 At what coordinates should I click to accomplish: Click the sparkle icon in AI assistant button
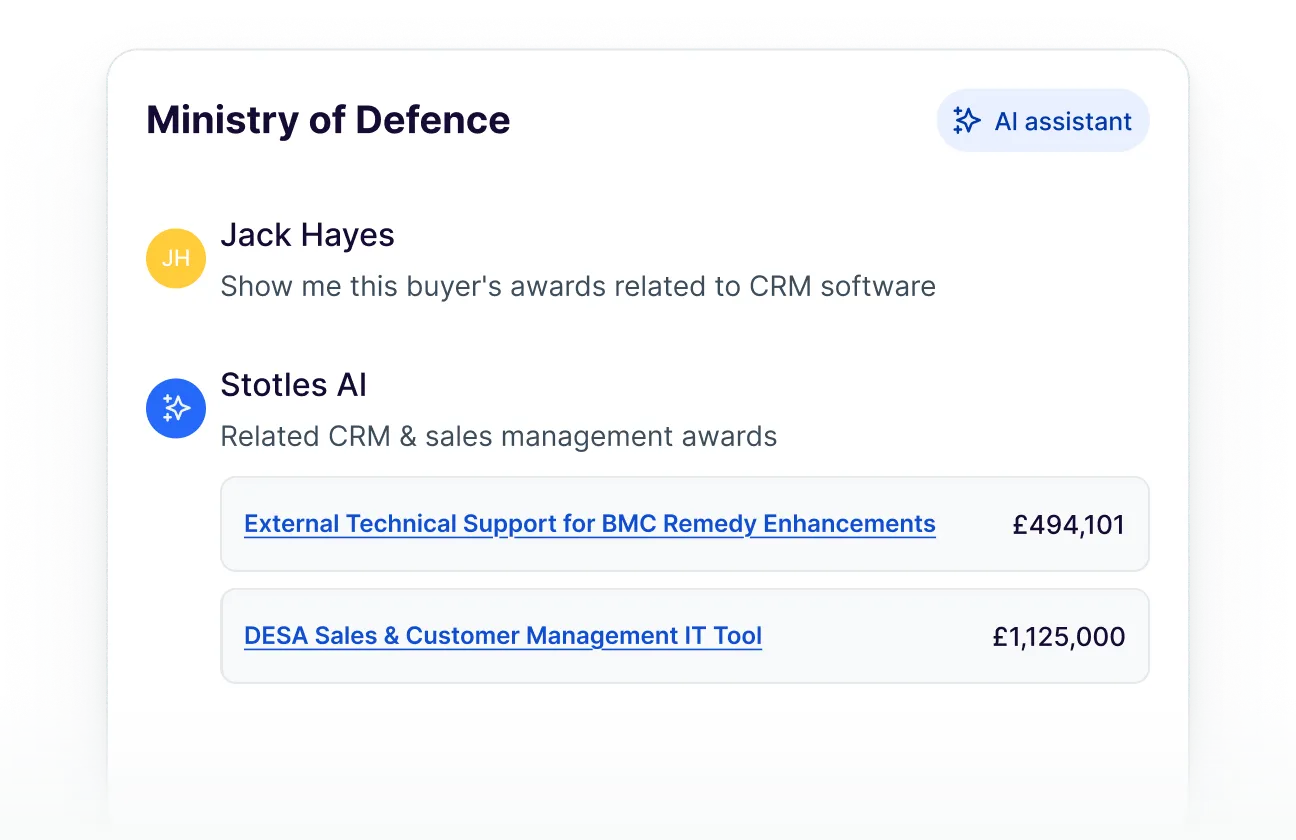tap(967, 121)
